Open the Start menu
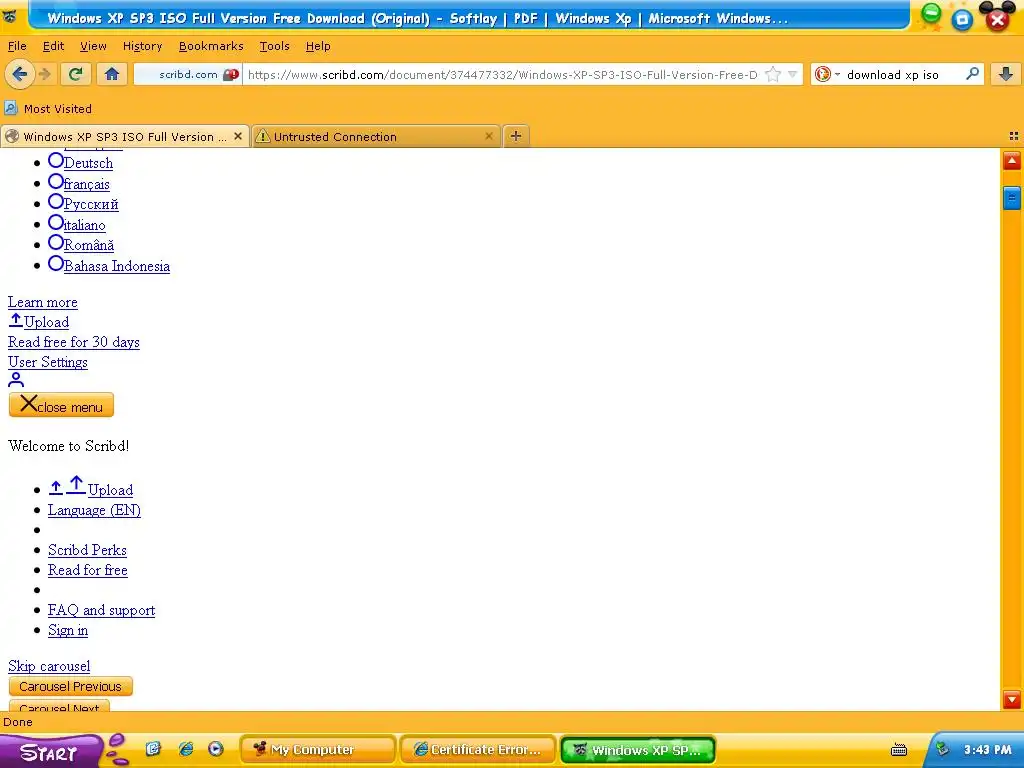The height and width of the screenshot is (768, 1024). click(x=50, y=752)
